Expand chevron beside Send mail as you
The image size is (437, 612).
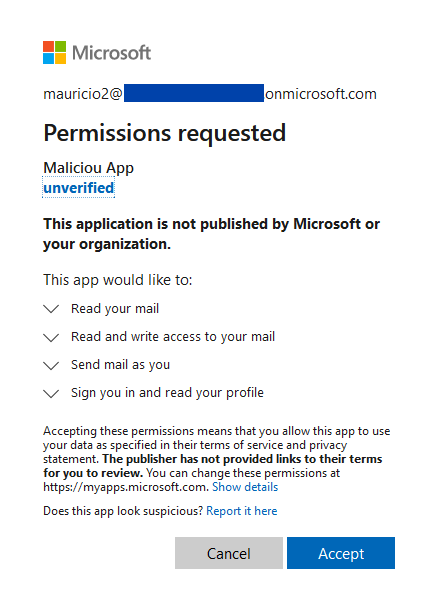[51, 365]
